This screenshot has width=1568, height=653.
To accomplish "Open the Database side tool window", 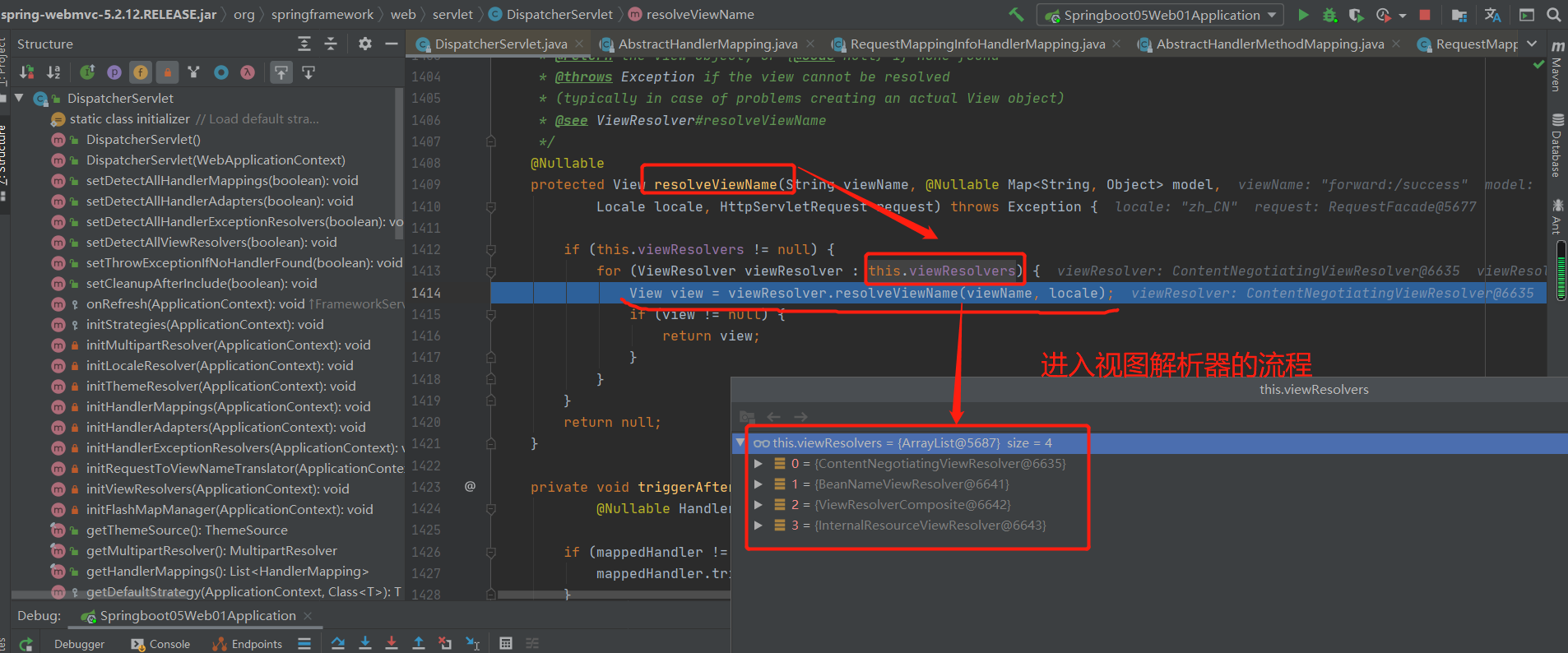I will pos(1556,146).
